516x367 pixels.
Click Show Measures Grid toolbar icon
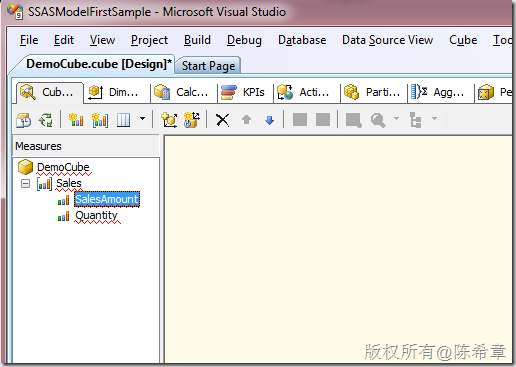(123, 120)
